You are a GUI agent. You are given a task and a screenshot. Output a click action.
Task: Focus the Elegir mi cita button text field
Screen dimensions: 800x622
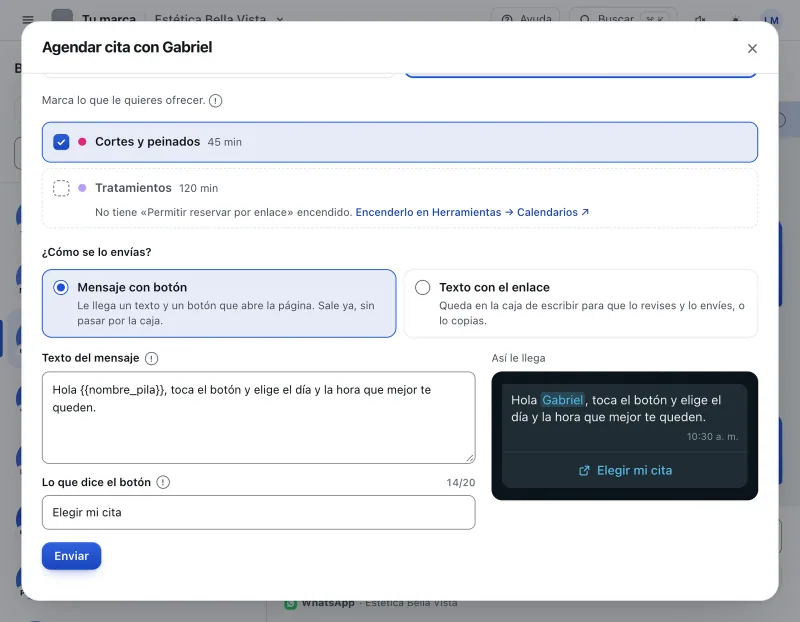259,512
